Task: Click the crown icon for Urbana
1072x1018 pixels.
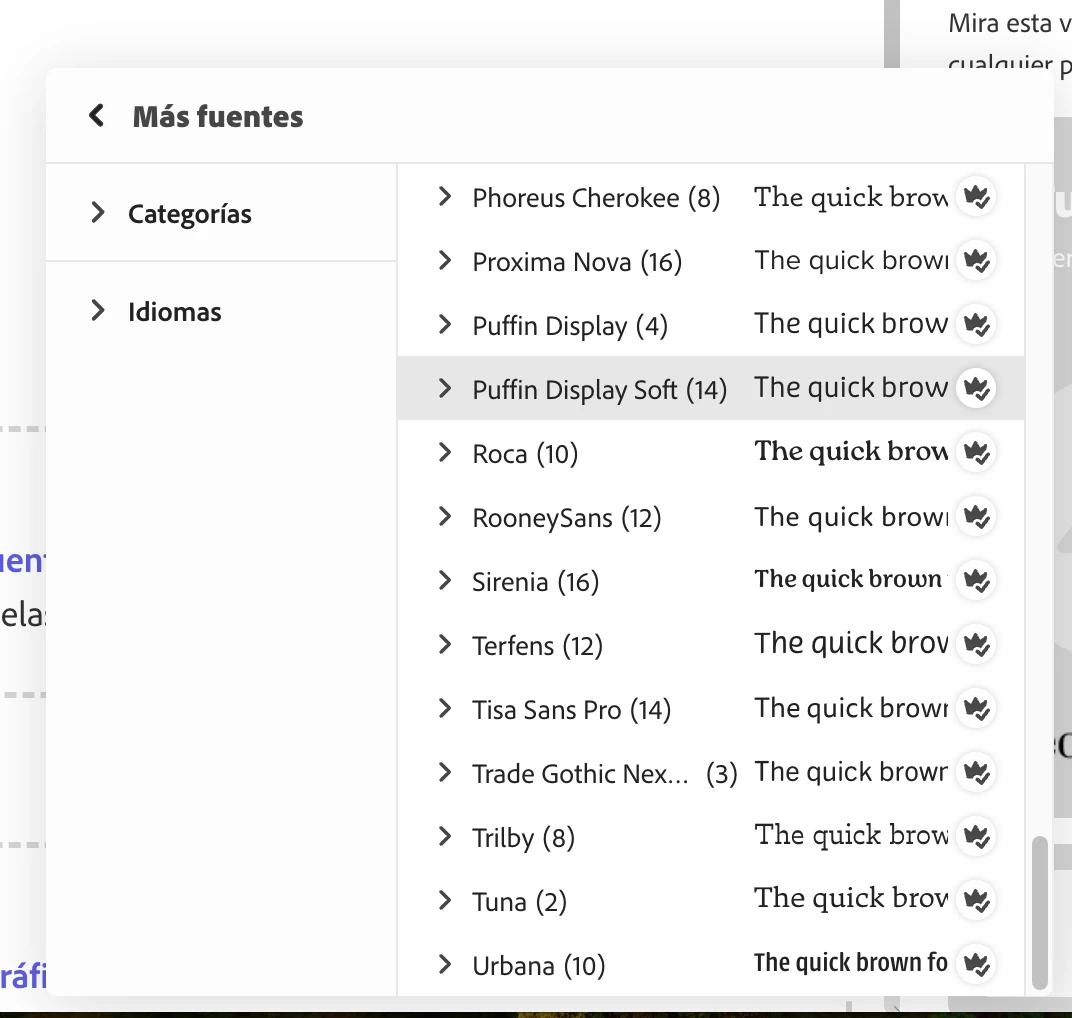Action: click(976, 964)
